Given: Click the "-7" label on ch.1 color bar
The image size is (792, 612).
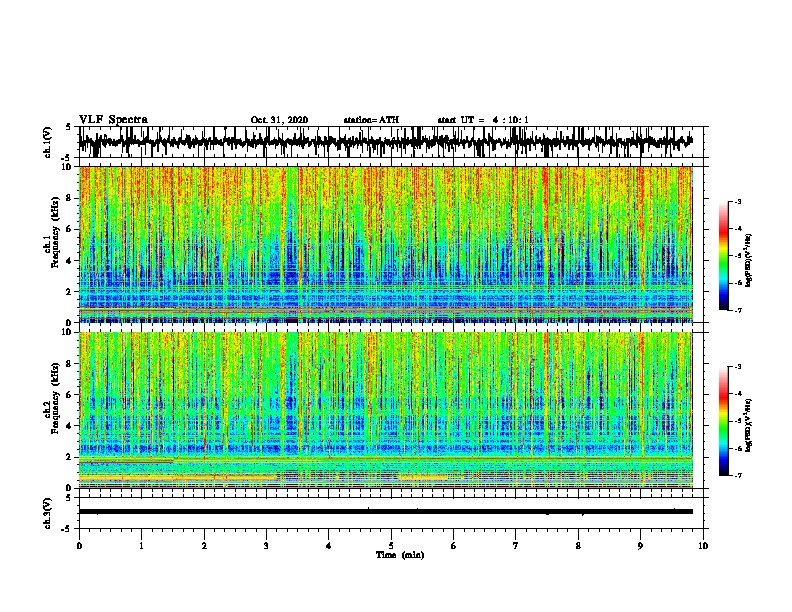Looking at the screenshot, I should (x=737, y=310).
